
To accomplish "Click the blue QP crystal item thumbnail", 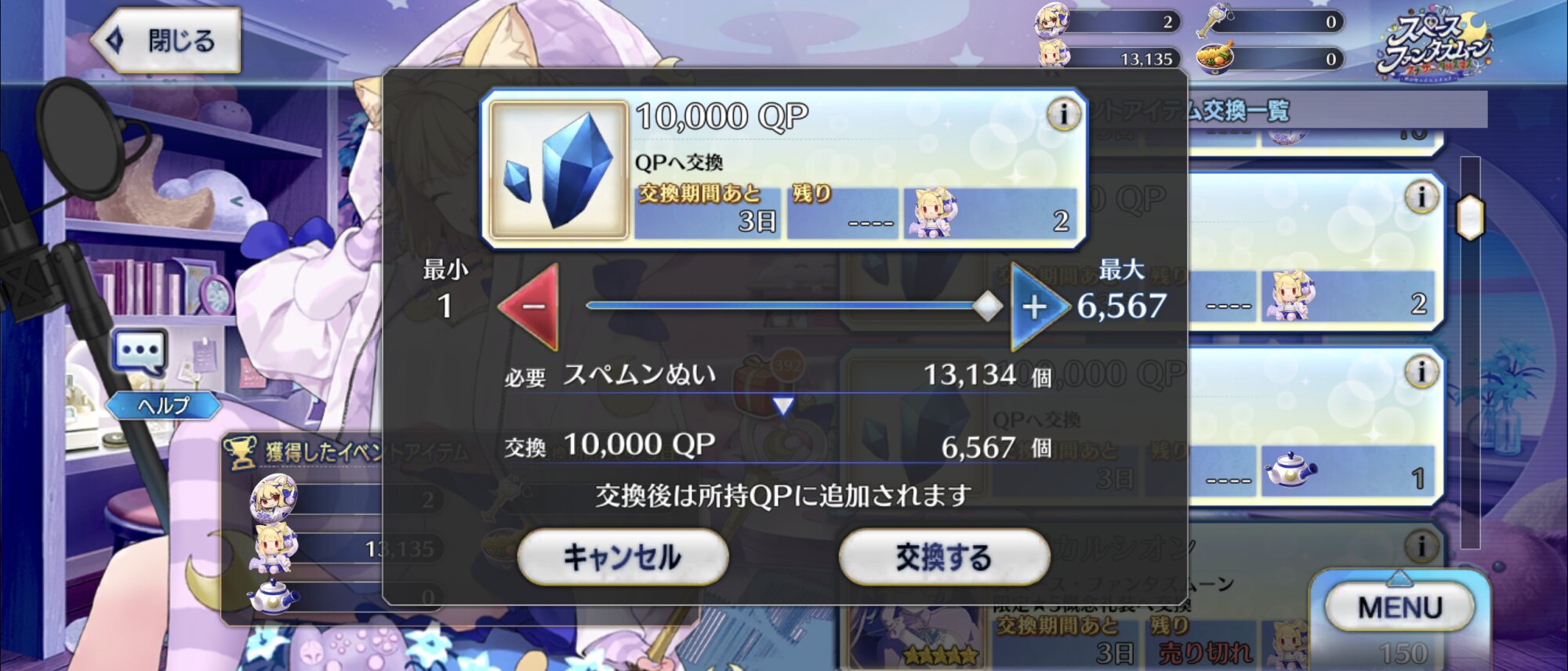I will point(559,170).
